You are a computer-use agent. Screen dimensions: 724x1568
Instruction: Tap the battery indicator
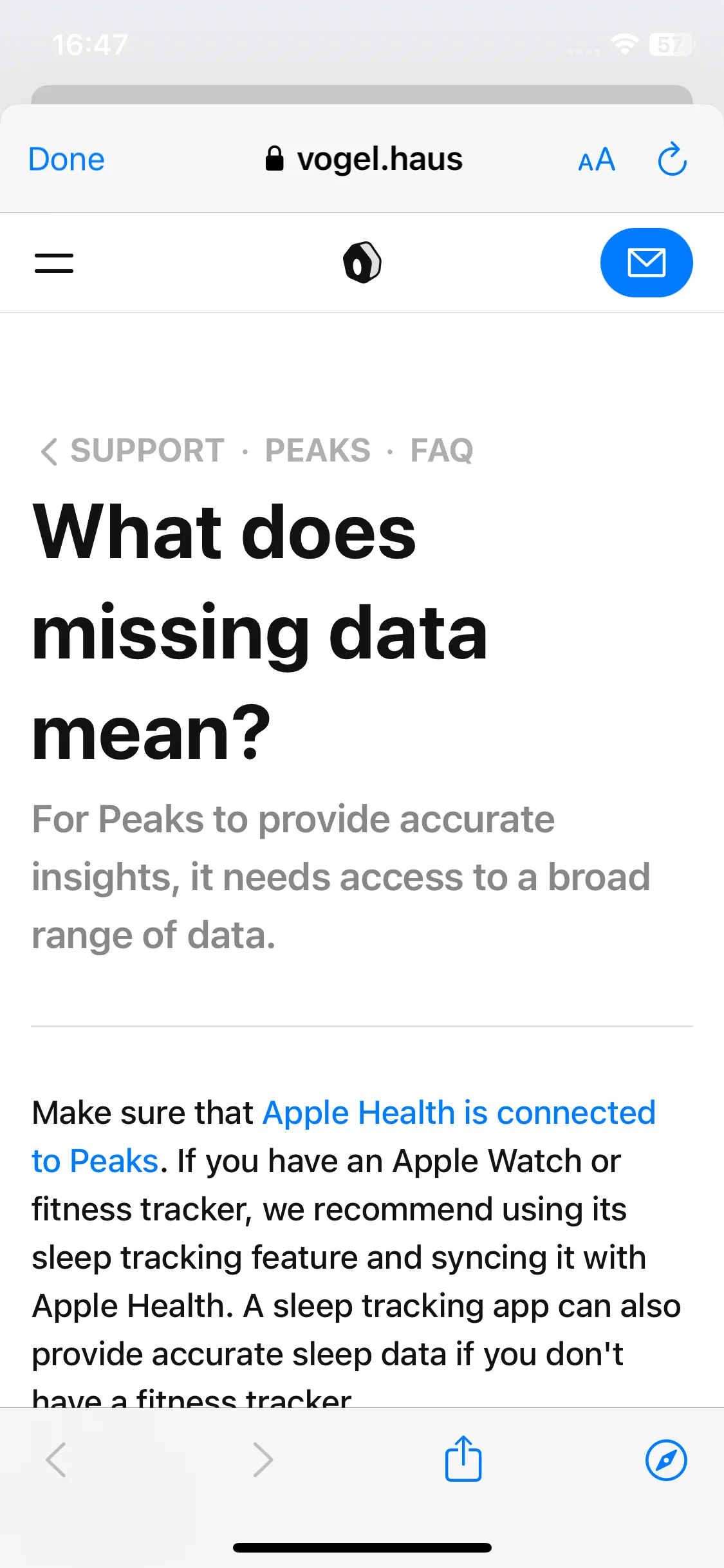click(672, 44)
